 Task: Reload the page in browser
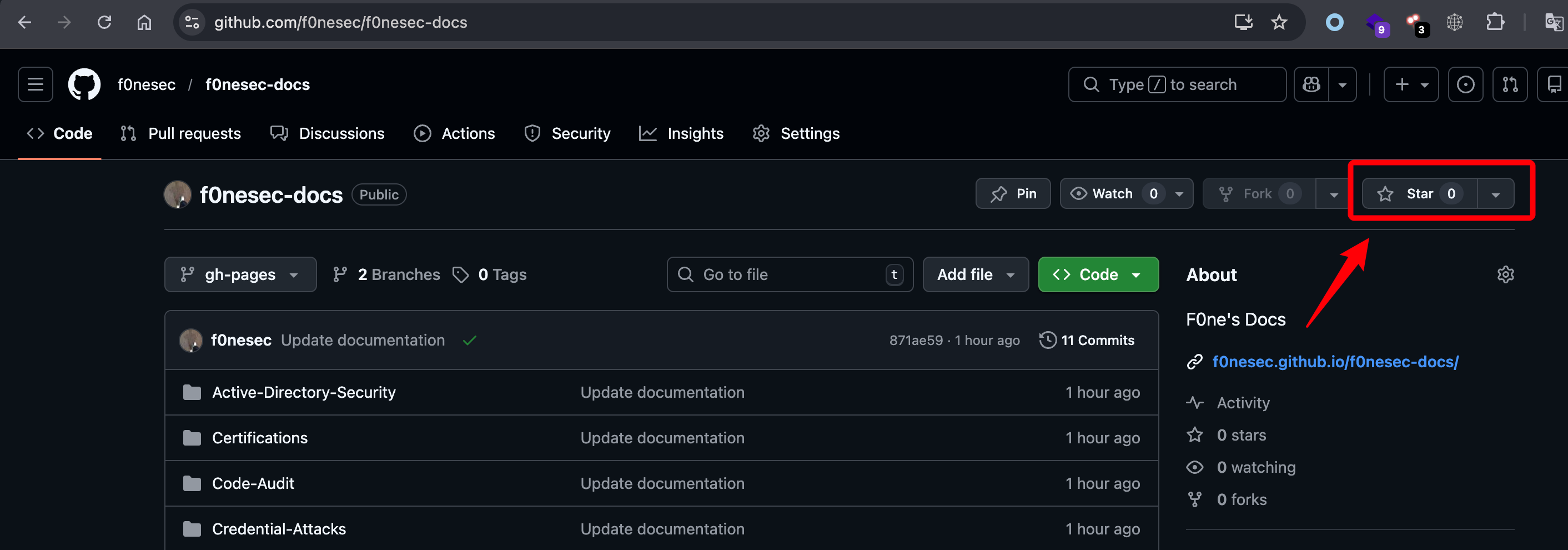pos(105,23)
